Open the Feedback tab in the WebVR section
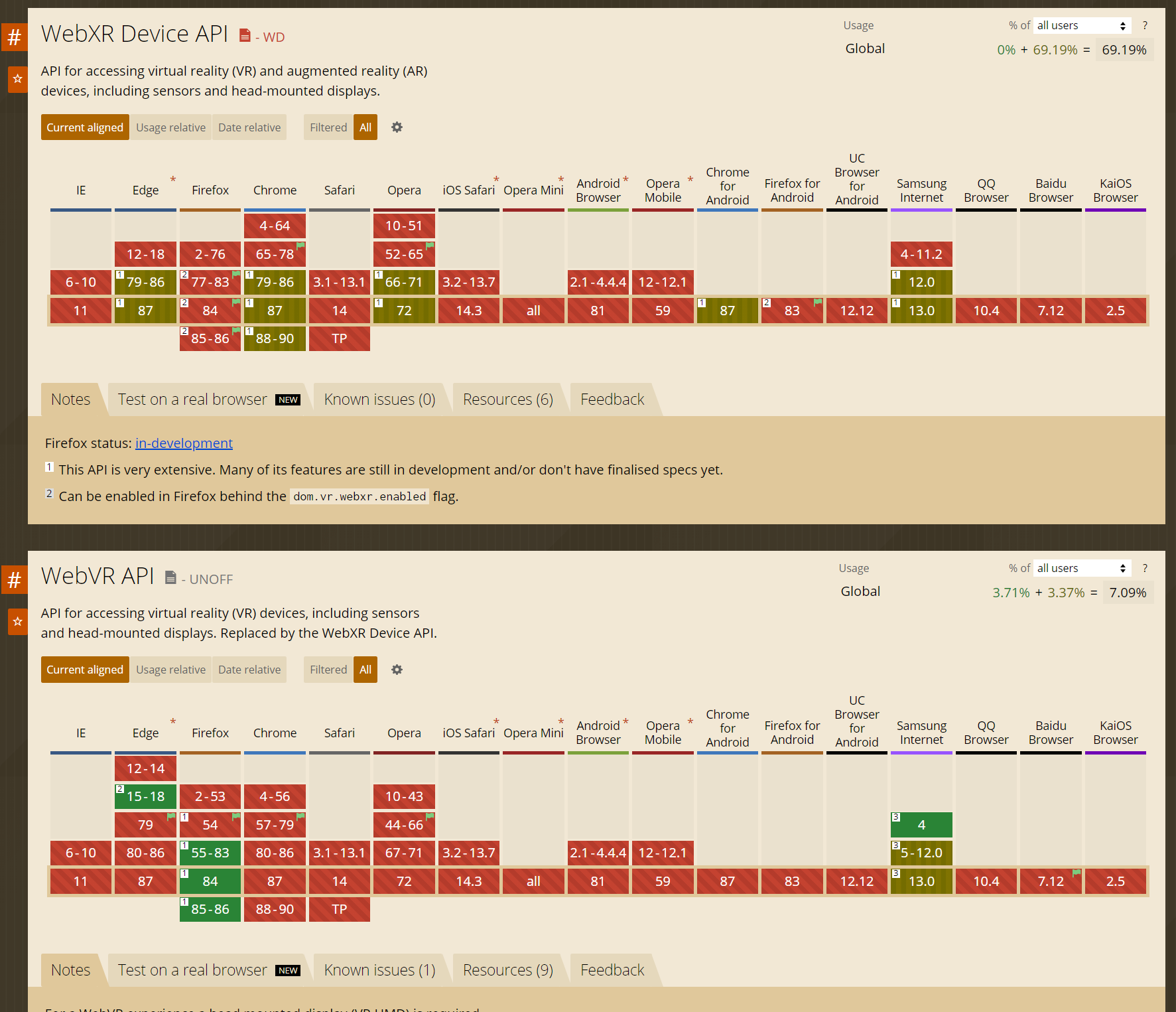Screen dimensions: 1176x1012 tap(612, 970)
